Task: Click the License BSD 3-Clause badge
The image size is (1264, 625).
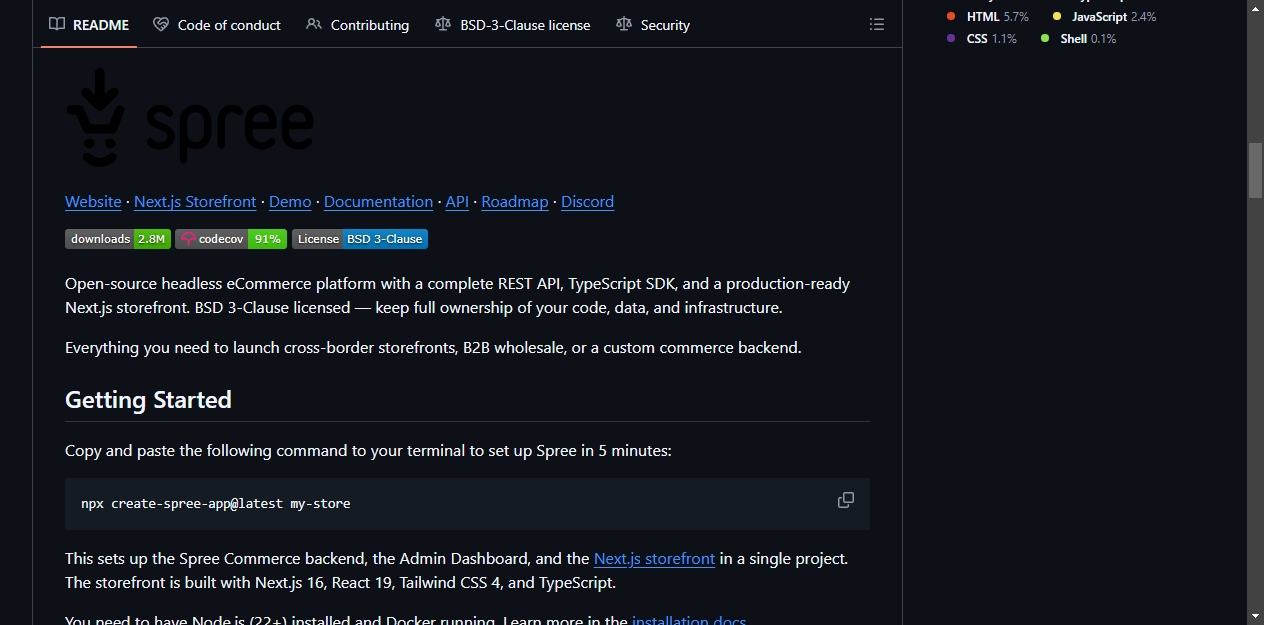Action: click(360, 239)
